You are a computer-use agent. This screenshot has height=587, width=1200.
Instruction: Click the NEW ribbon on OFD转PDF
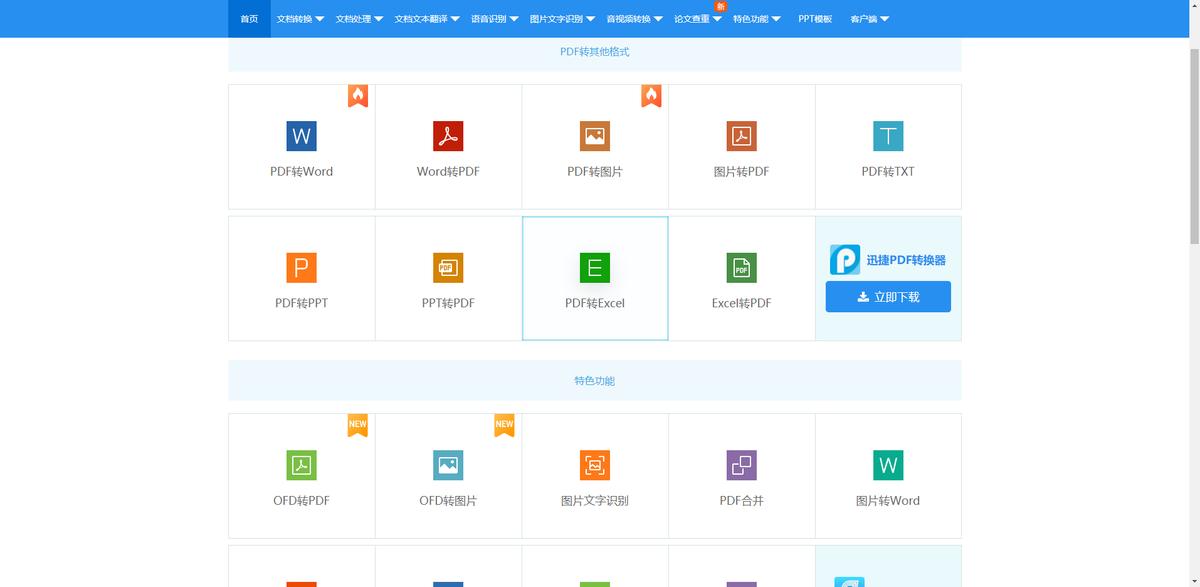tap(358, 425)
